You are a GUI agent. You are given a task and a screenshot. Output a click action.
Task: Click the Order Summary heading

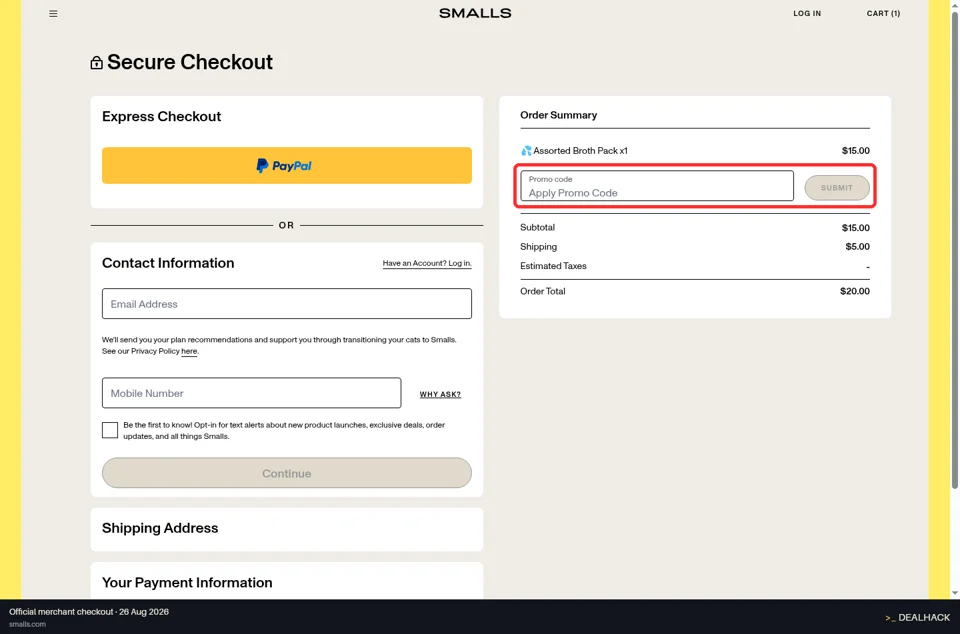558,115
